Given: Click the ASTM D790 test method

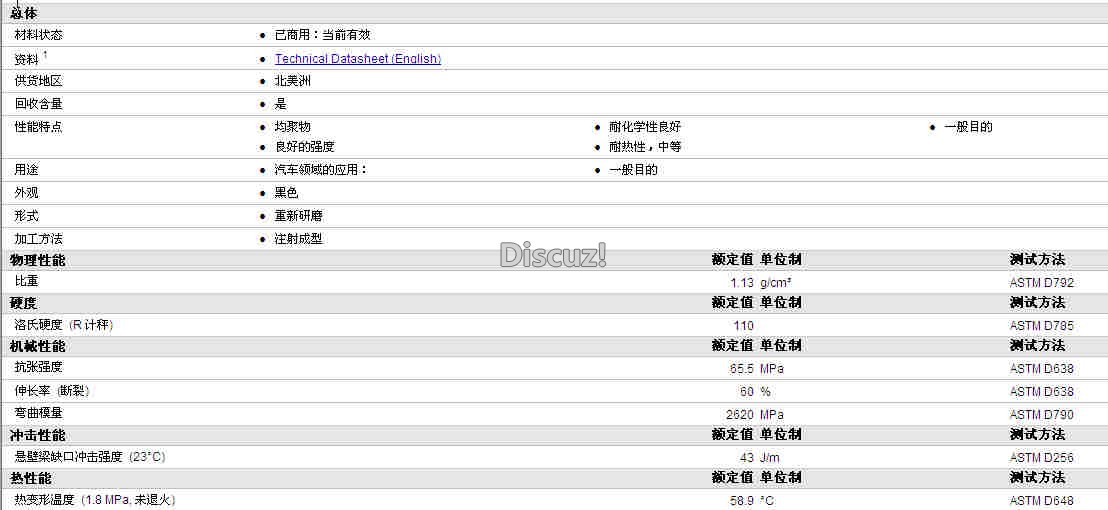Looking at the screenshot, I should [1042, 415].
